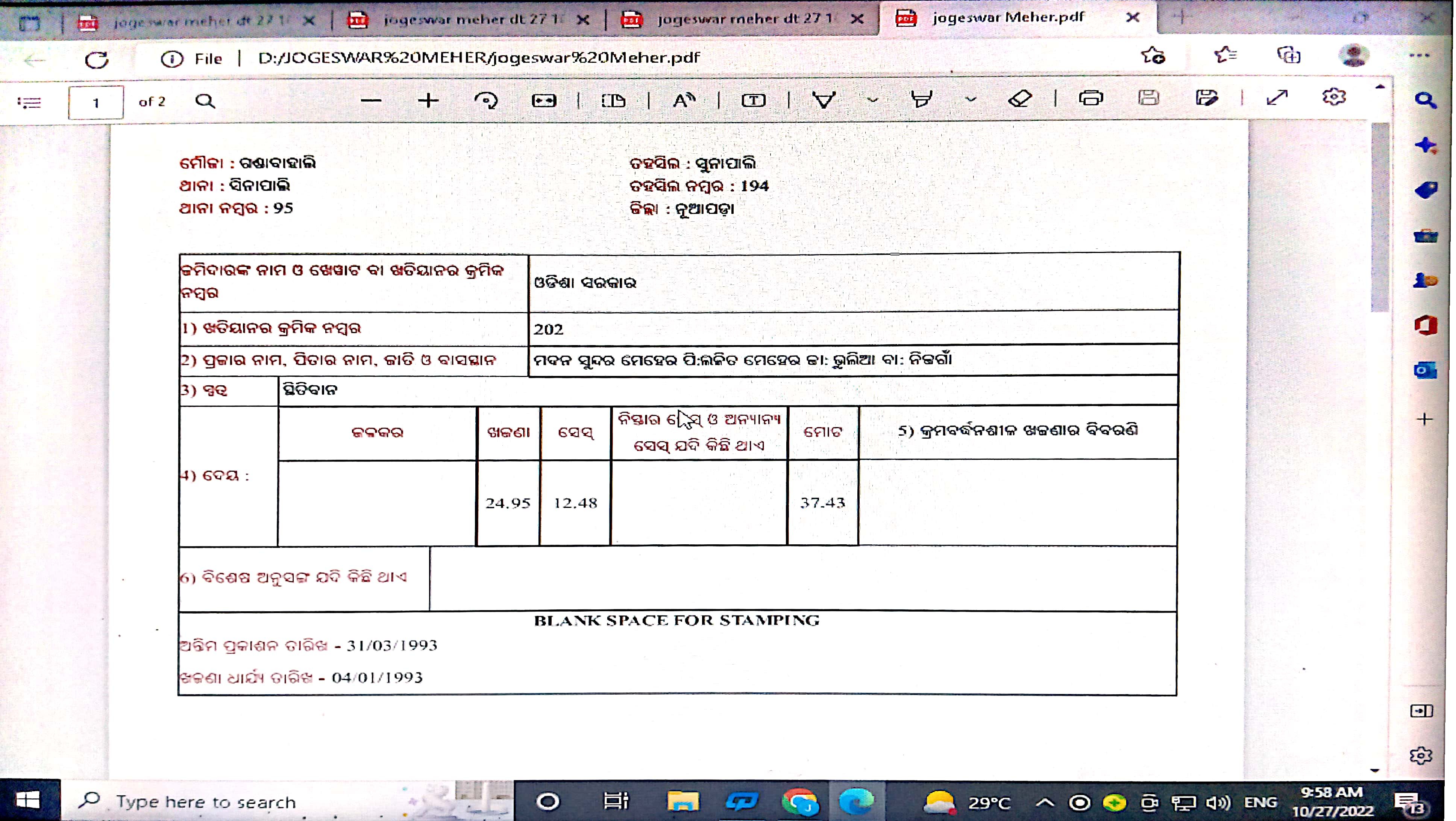Click the page number input field
The width and height of the screenshot is (1456, 821).
pos(96,102)
